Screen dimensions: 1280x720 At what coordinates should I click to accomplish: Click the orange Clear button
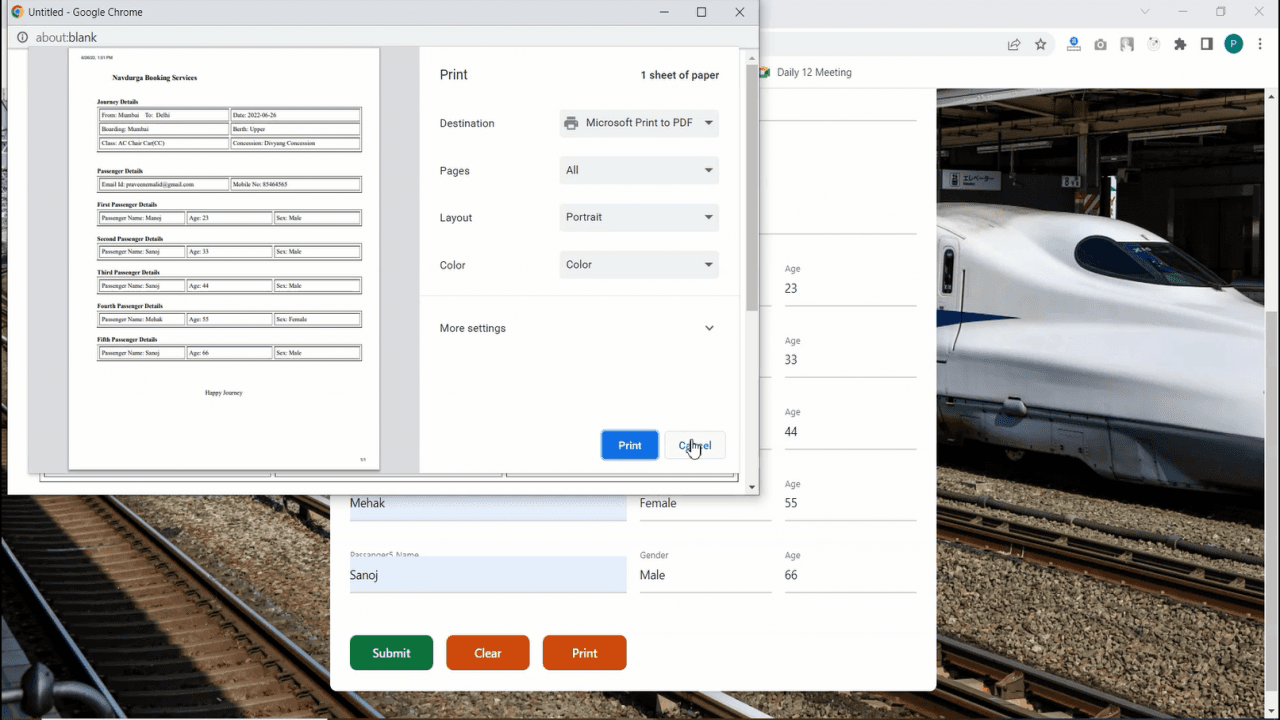coord(488,653)
